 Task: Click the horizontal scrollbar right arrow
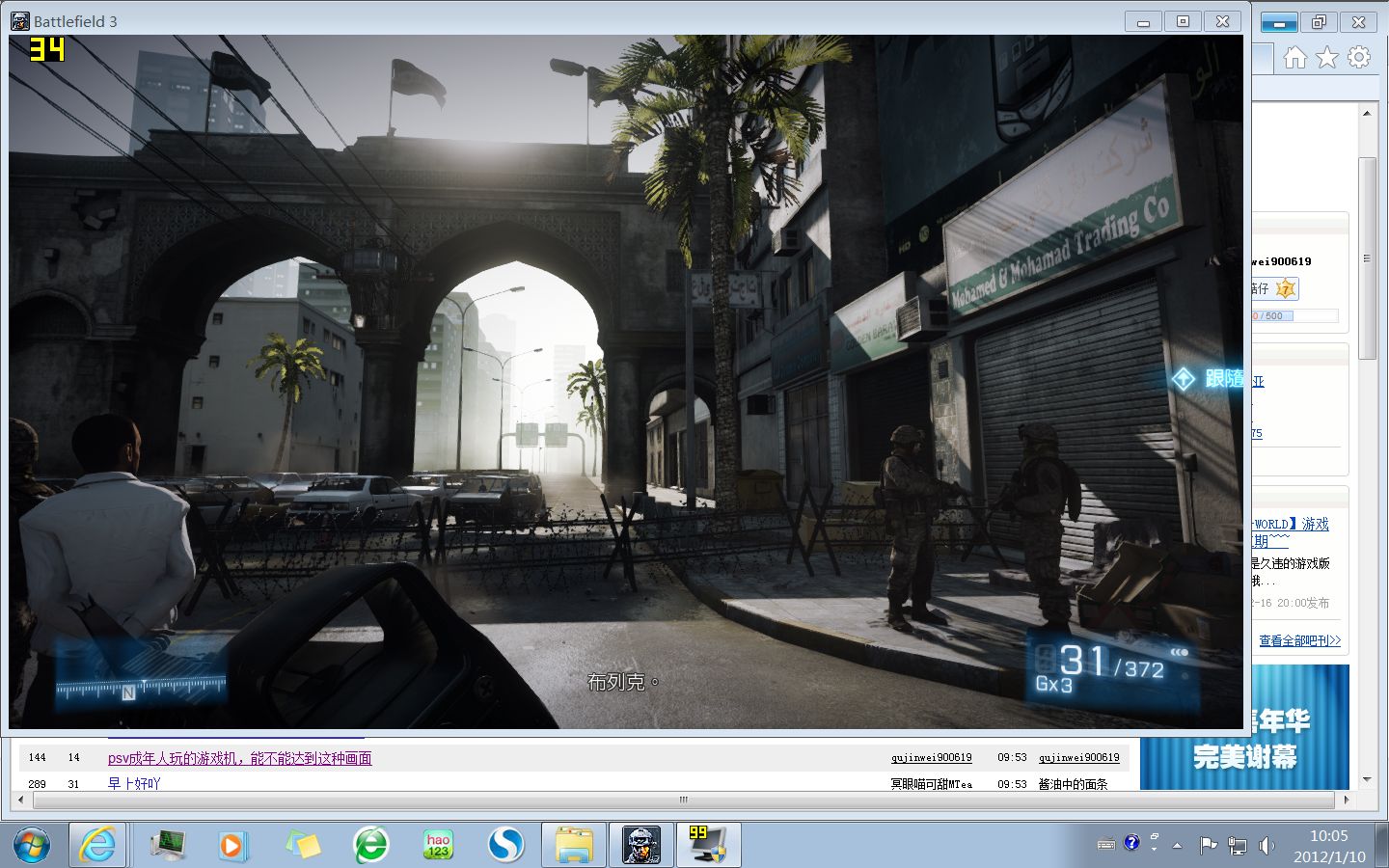coord(1348,800)
